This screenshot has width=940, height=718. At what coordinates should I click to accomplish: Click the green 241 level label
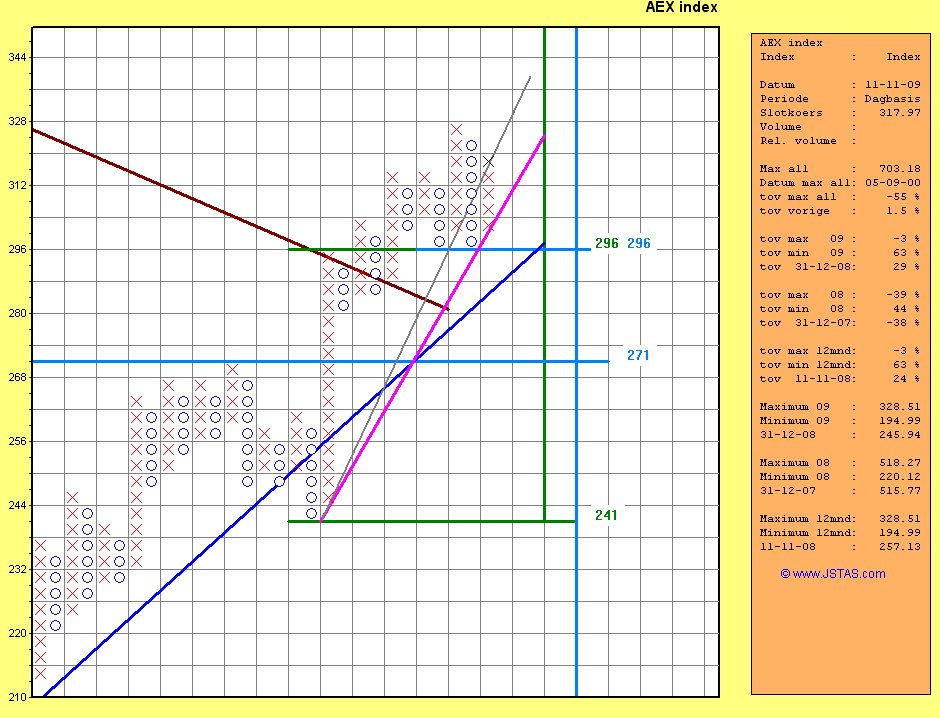click(x=606, y=515)
